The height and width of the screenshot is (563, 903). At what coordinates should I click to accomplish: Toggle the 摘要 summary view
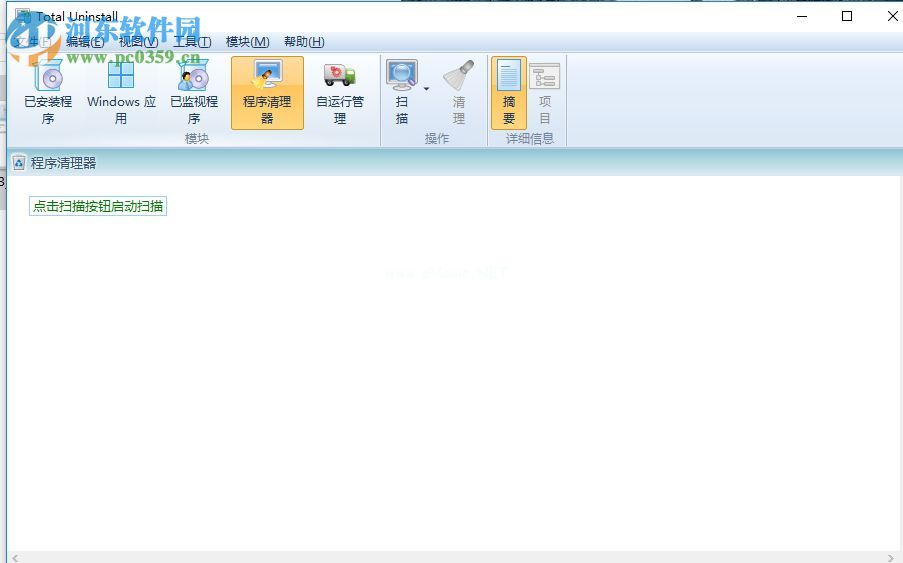509,93
